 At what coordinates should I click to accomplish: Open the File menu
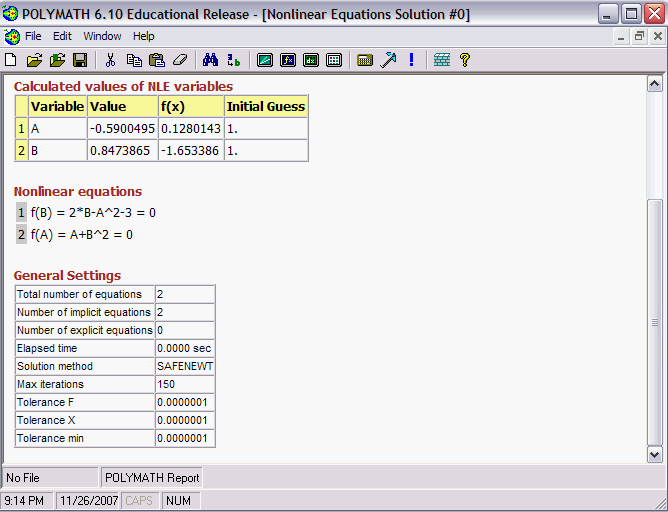[33, 36]
